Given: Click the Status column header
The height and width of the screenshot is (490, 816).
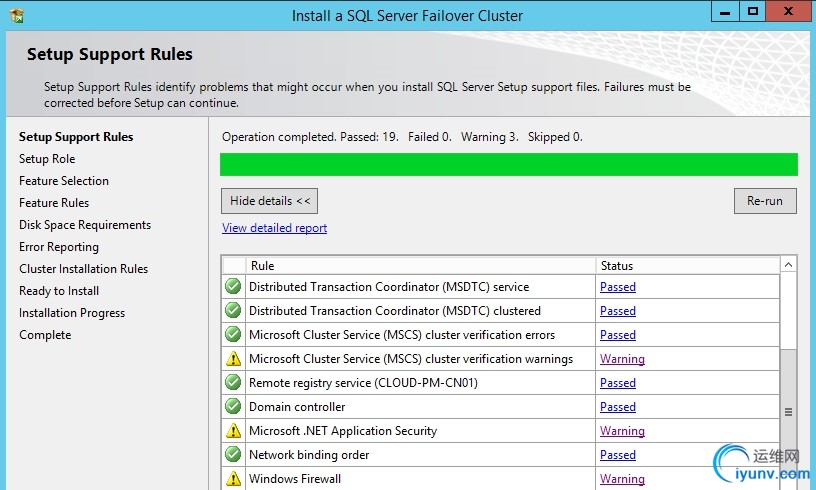Looking at the screenshot, I should click(617, 266).
